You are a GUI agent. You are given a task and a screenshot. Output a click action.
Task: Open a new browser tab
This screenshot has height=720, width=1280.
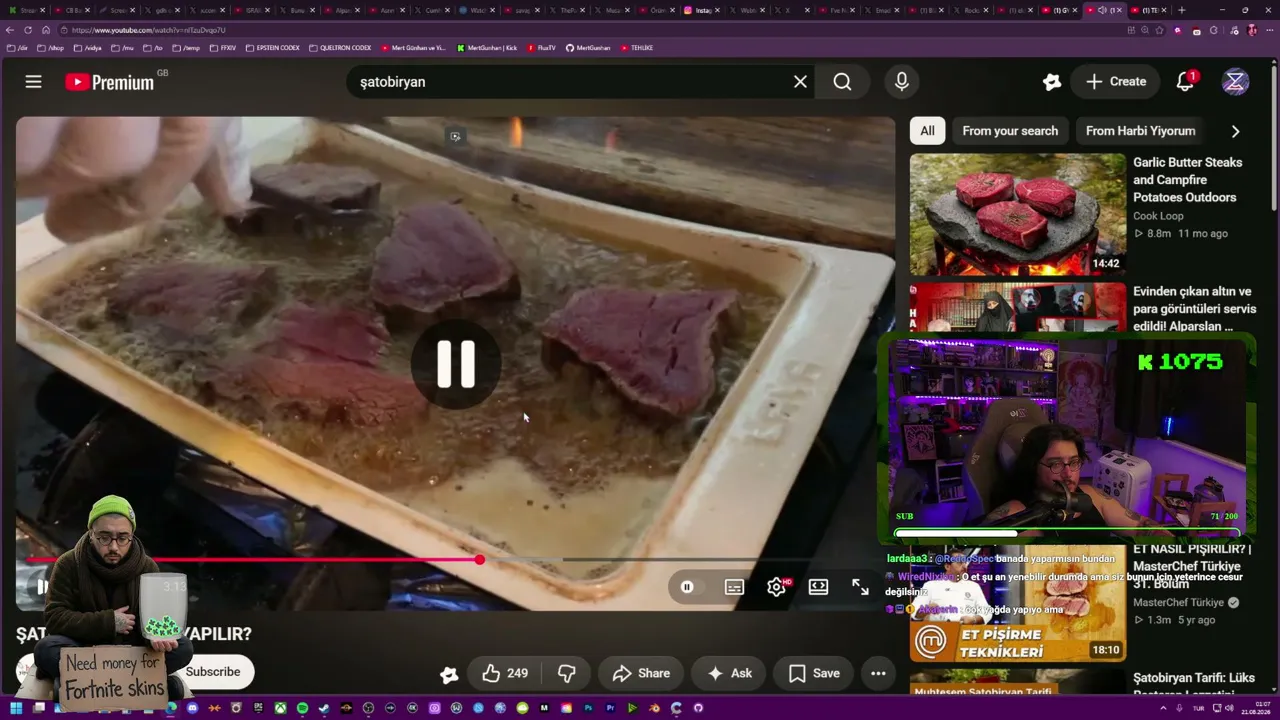tap(1181, 10)
